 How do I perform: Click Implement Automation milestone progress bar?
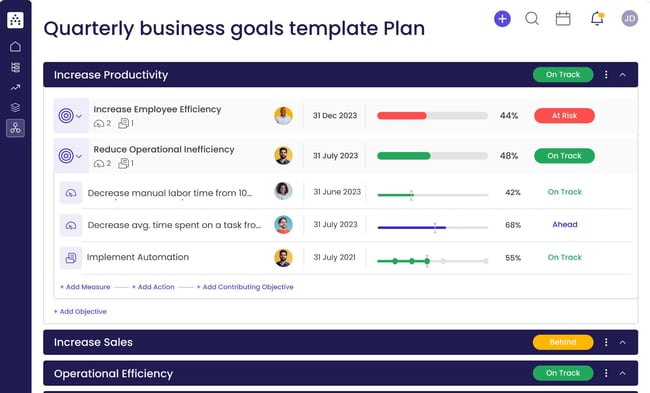point(432,261)
